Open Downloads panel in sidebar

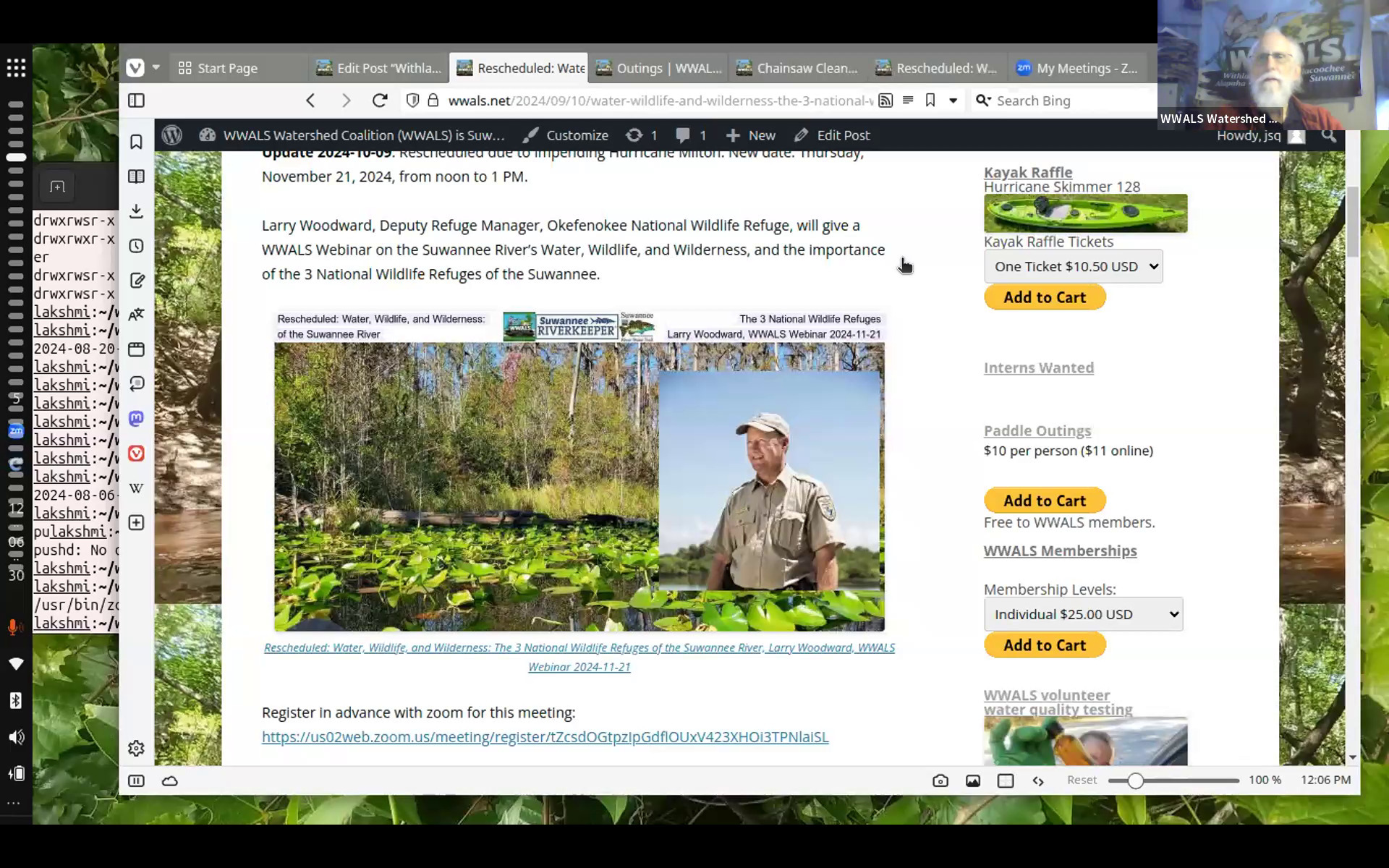click(x=136, y=211)
